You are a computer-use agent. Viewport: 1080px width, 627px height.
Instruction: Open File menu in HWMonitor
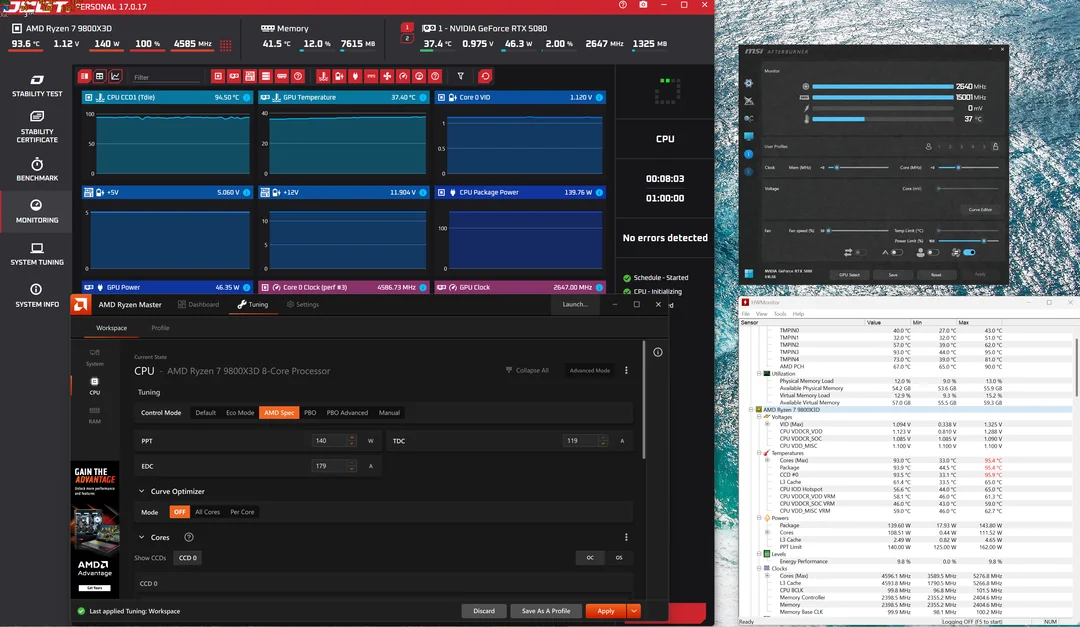pyautogui.click(x=745, y=314)
